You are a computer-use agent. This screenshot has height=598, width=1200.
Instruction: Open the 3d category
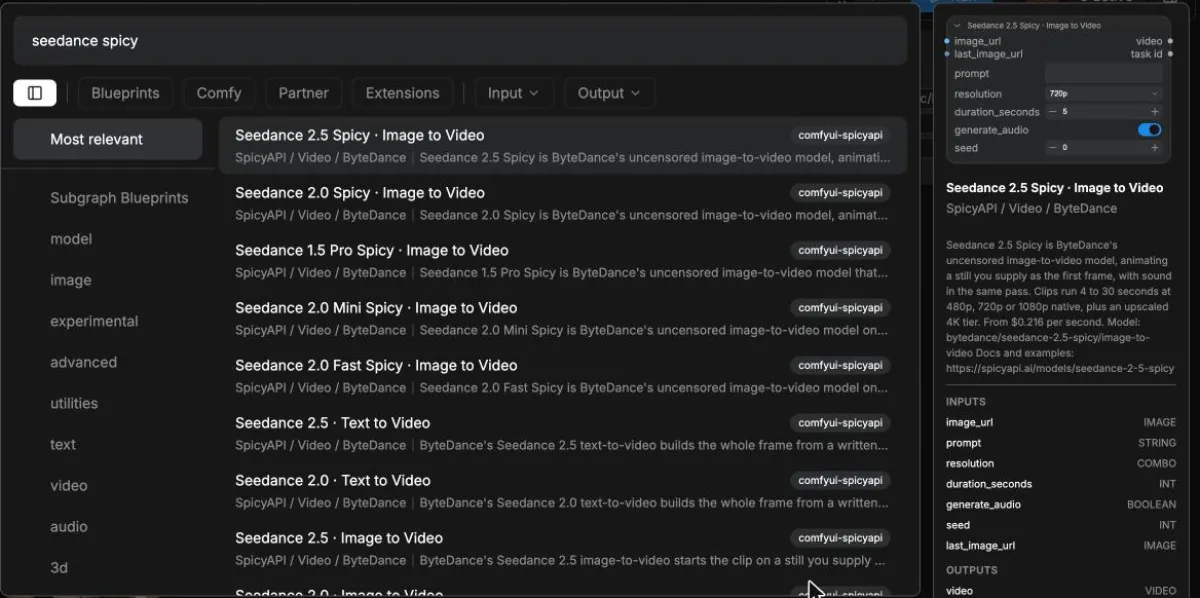tap(108, 567)
